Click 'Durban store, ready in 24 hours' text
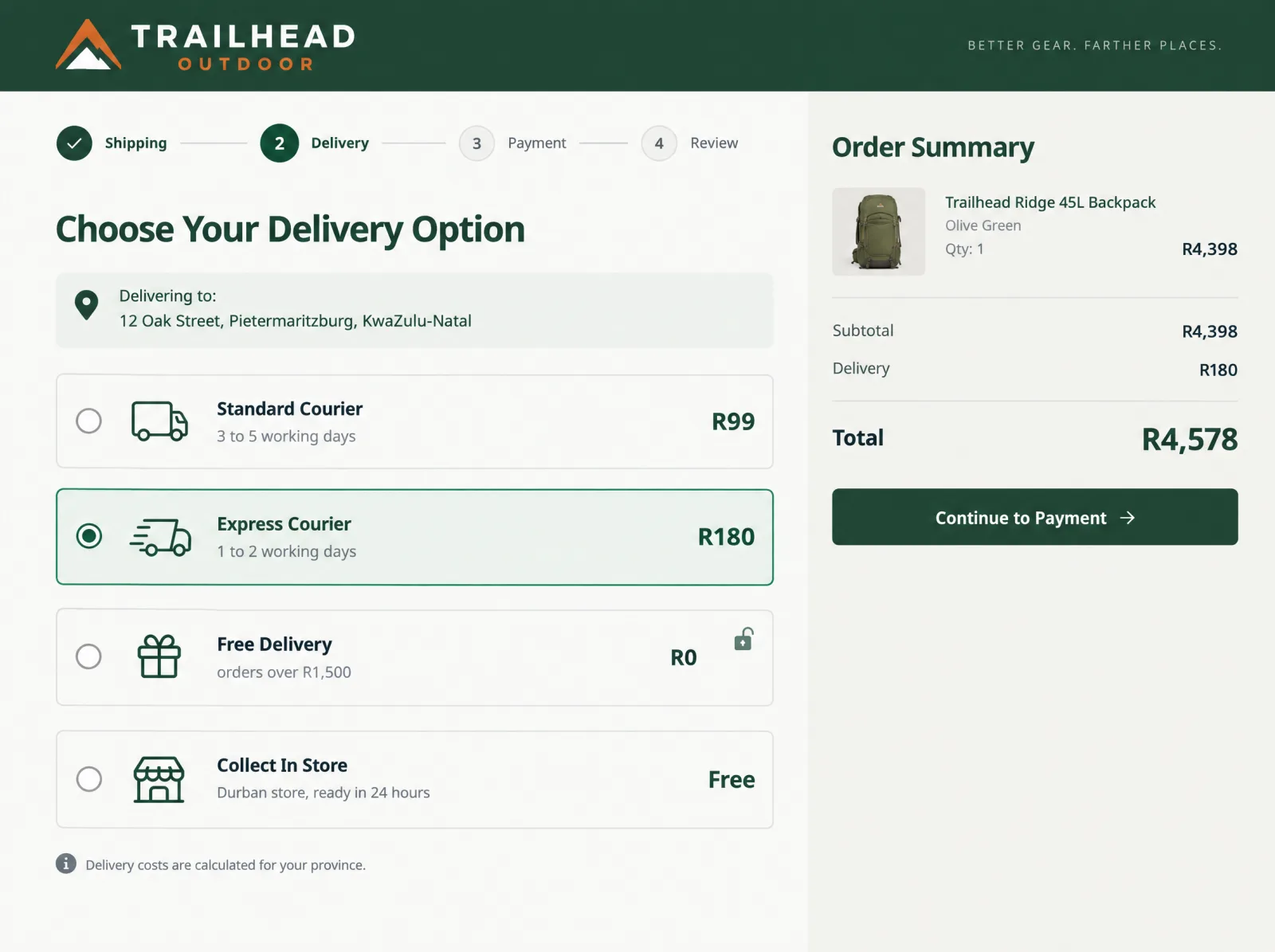This screenshot has height=952, width=1275. click(324, 793)
